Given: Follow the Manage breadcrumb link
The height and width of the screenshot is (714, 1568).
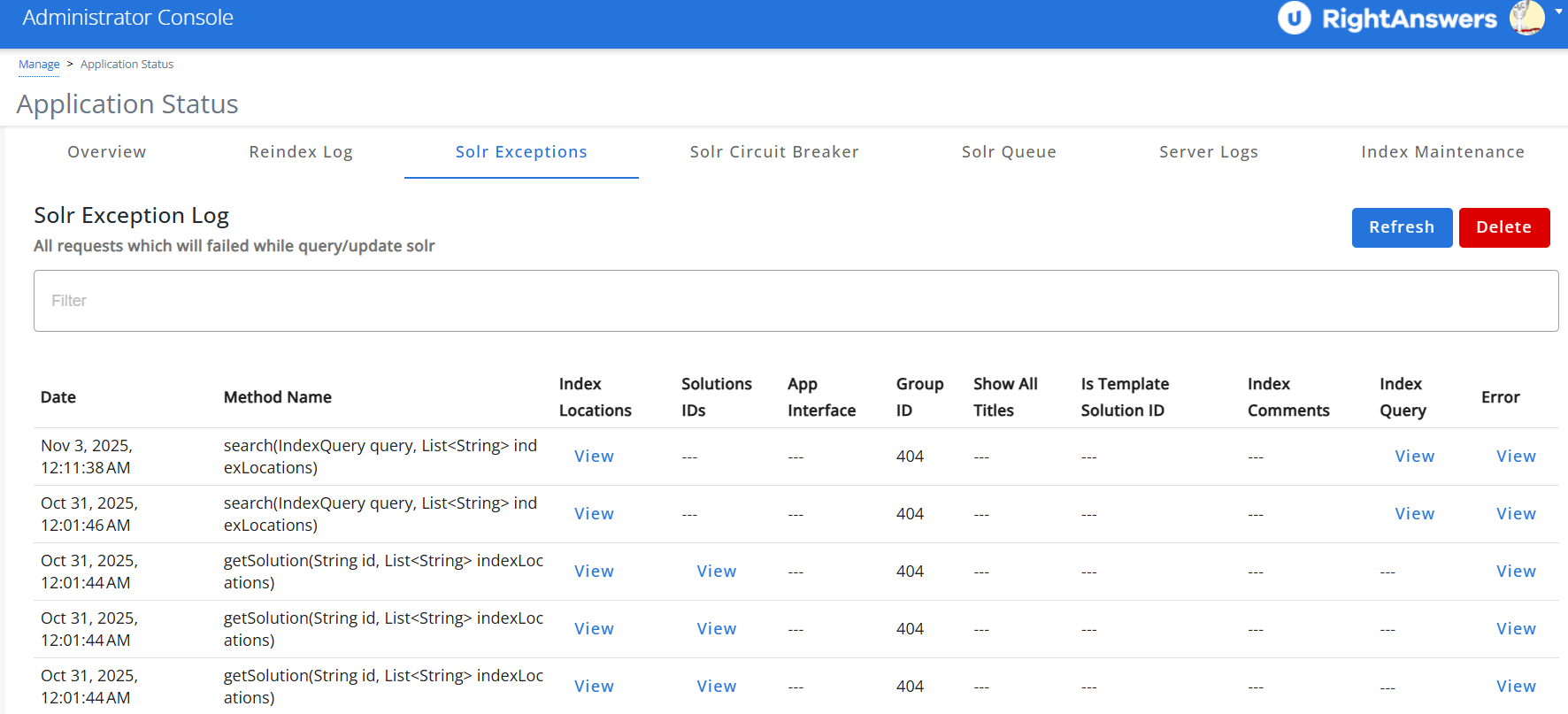Looking at the screenshot, I should [39, 65].
